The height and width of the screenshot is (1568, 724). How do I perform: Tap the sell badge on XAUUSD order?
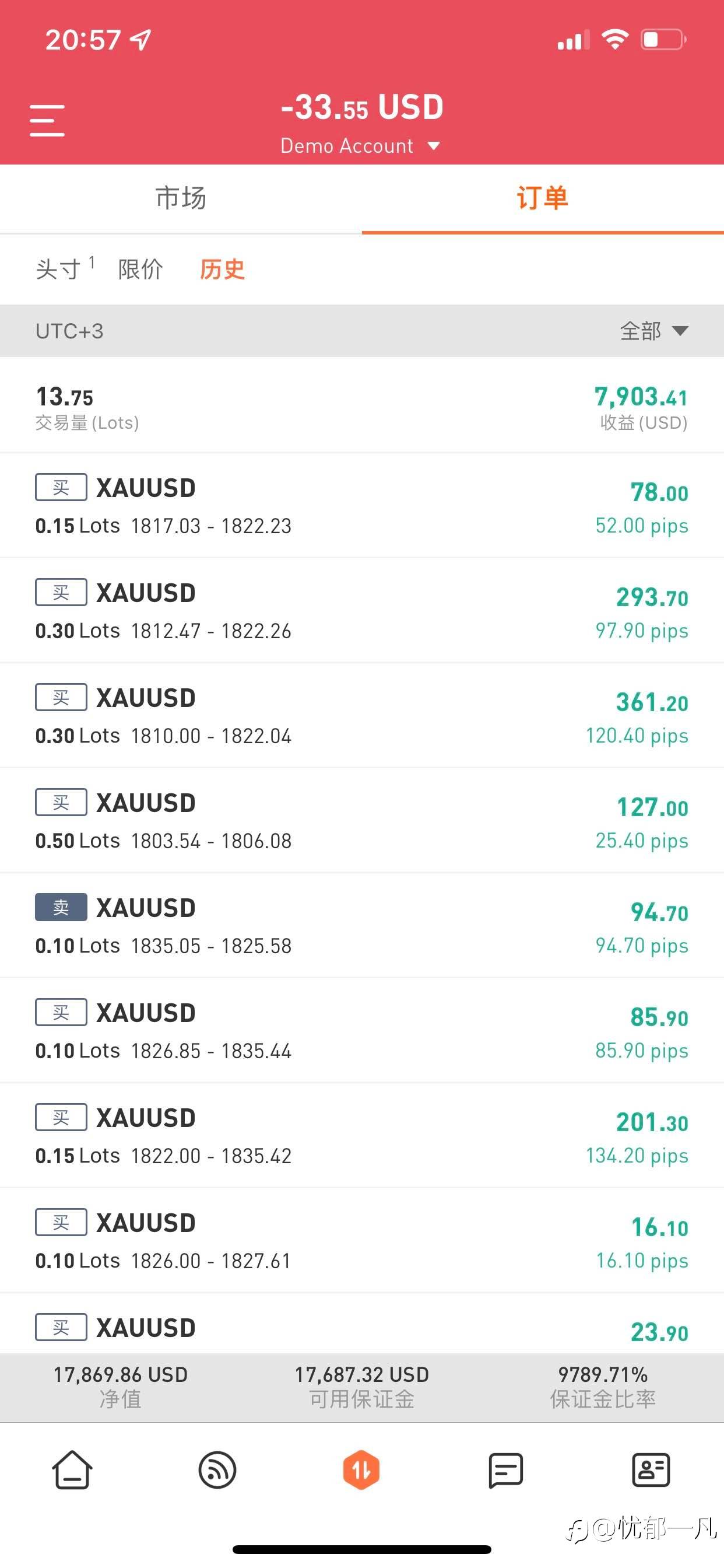(x=61, y=908)
